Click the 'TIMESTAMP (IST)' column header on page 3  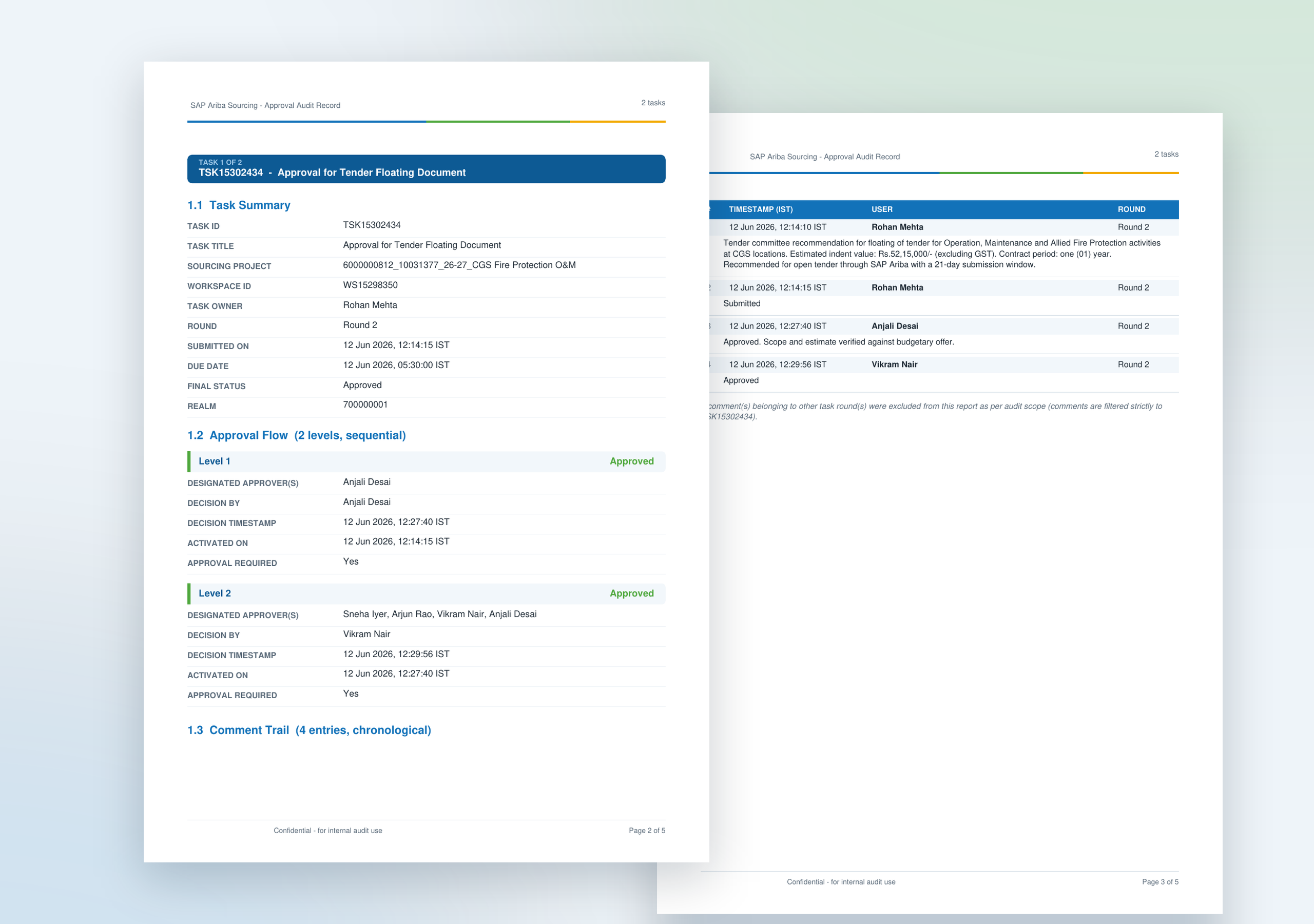[x=761, y=209]
